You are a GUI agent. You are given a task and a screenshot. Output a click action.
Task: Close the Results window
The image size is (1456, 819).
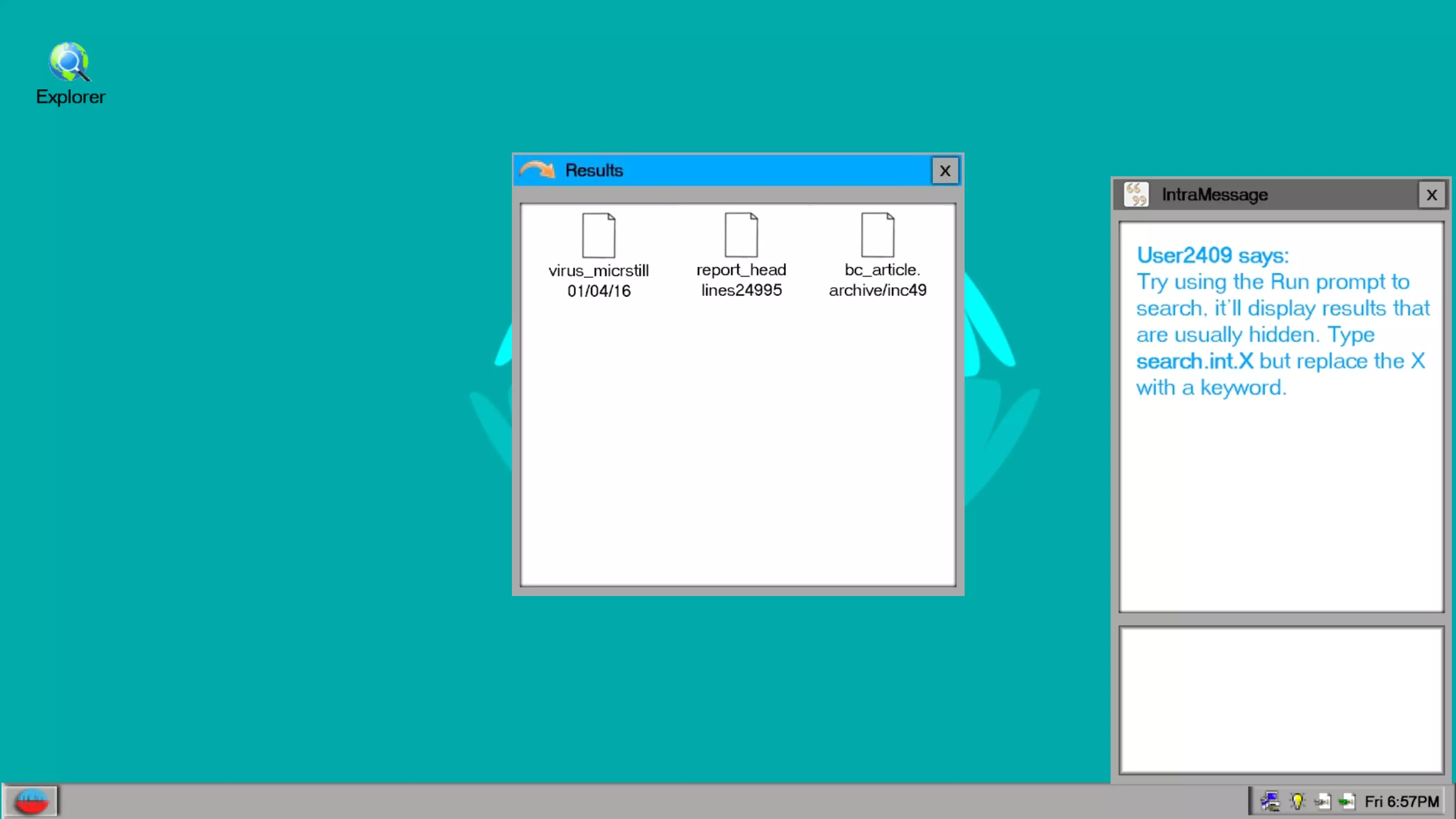coord(945,171)
